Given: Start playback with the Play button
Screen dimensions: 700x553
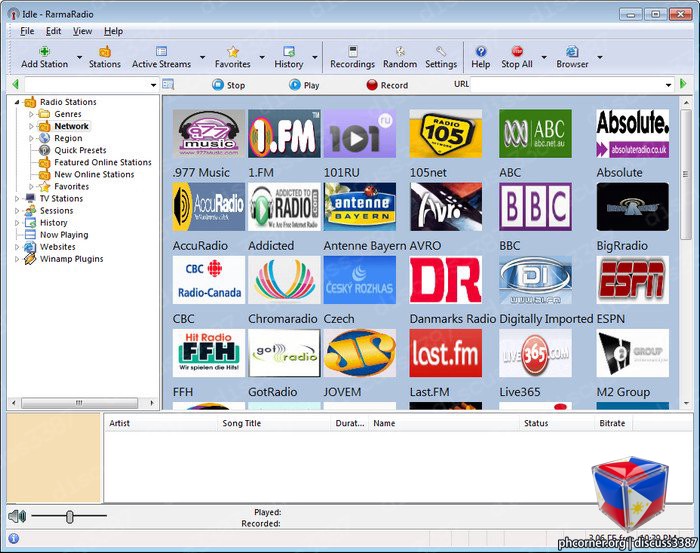Looking at the screenshot, I should (x=304, y=85).
